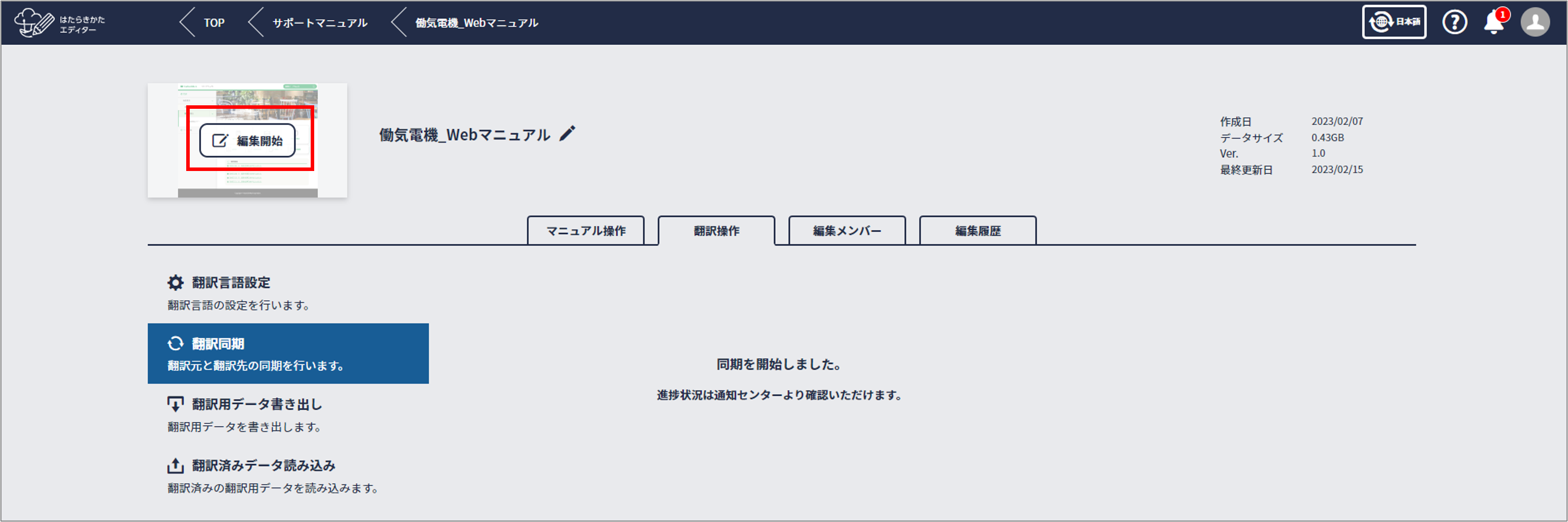Select 翻訳同期 menu description text

click(x=255, y=366)
